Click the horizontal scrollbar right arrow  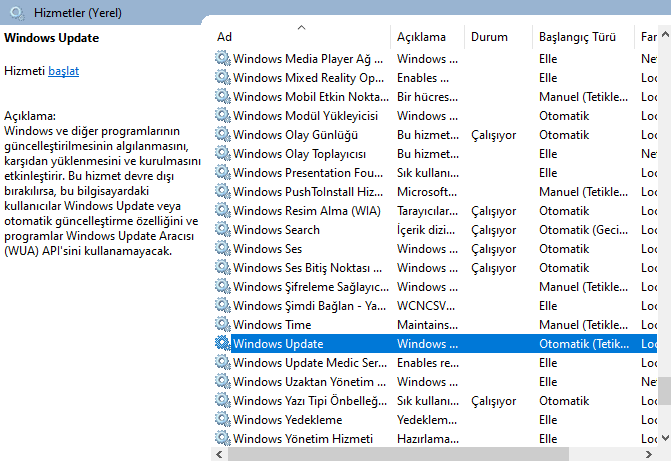649,454
